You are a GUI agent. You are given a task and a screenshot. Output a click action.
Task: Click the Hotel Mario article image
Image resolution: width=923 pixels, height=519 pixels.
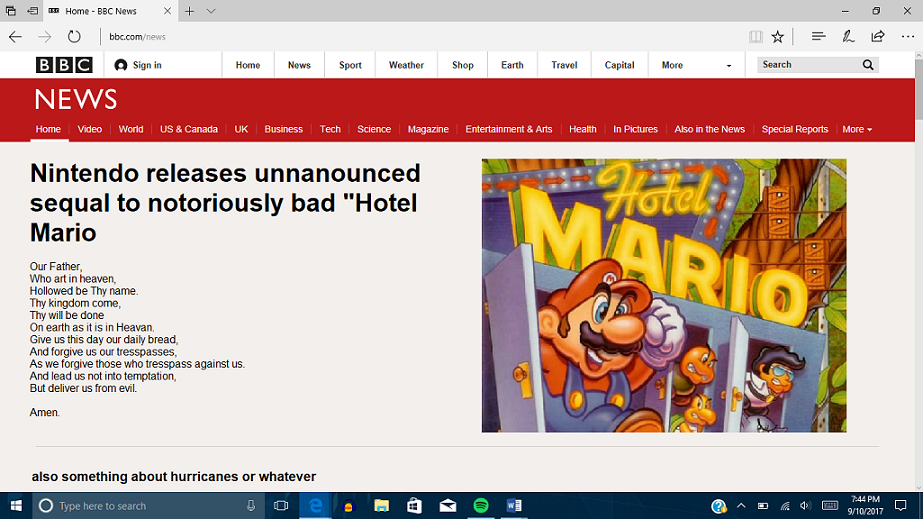pos(664,295)
